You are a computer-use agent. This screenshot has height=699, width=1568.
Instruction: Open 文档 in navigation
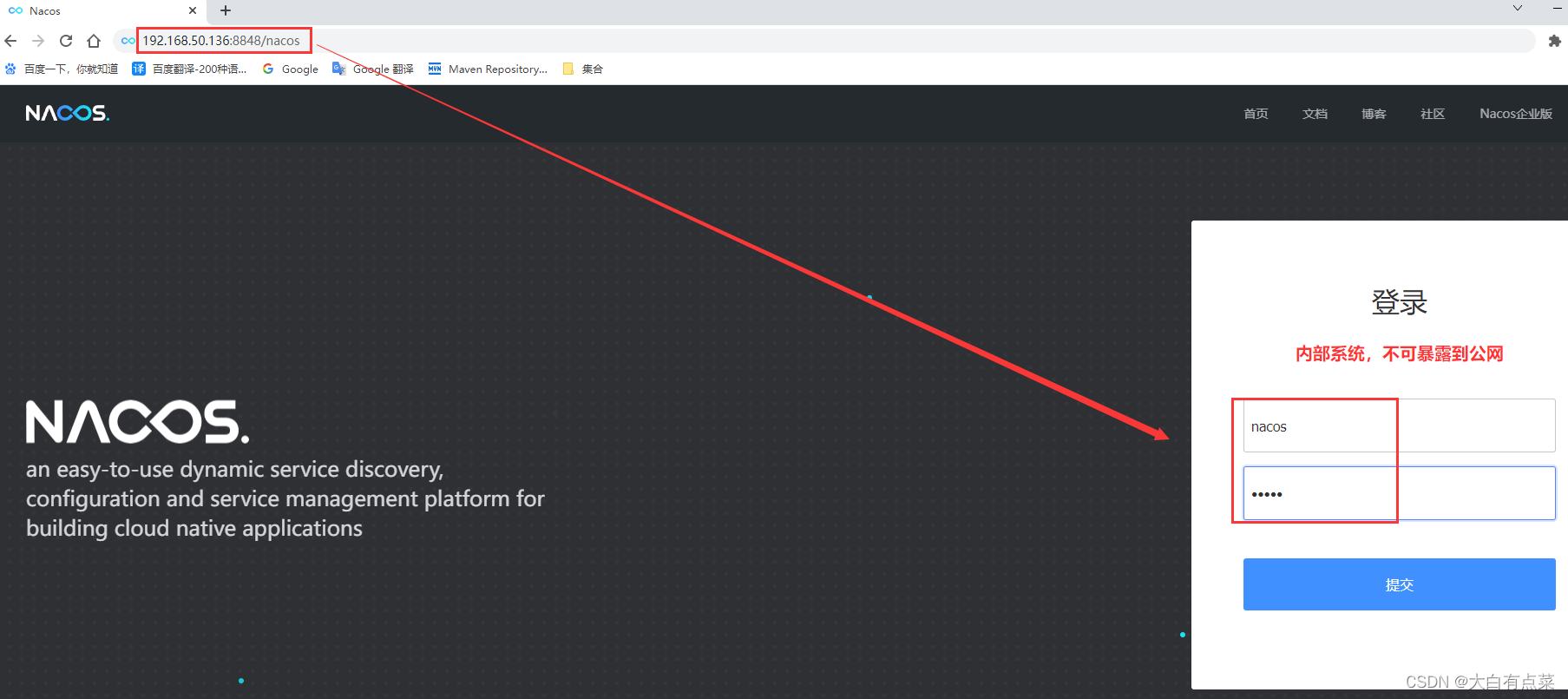[x=1315, y=114]
